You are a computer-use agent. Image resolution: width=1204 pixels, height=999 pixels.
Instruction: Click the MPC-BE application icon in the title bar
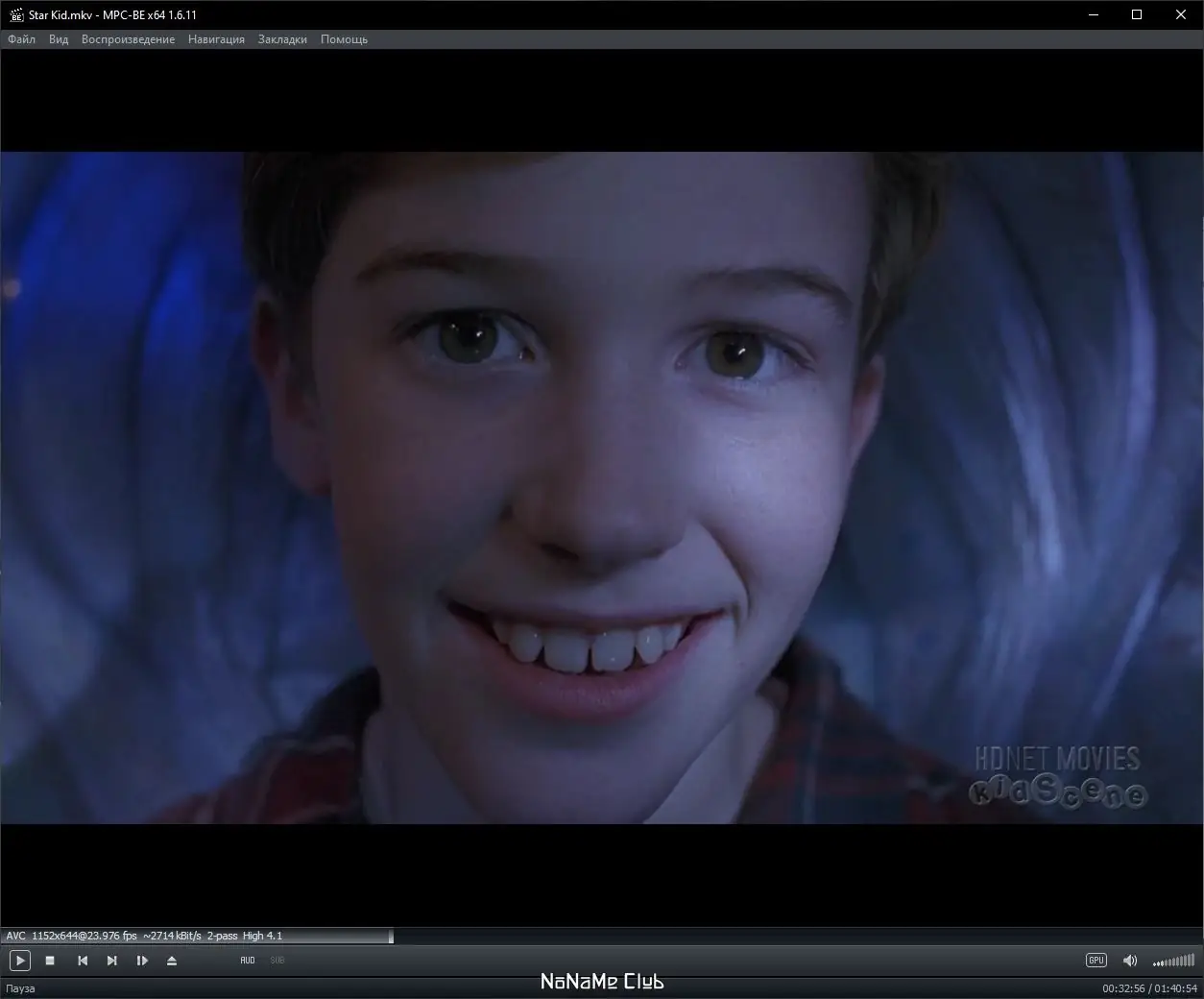(15, 15)
